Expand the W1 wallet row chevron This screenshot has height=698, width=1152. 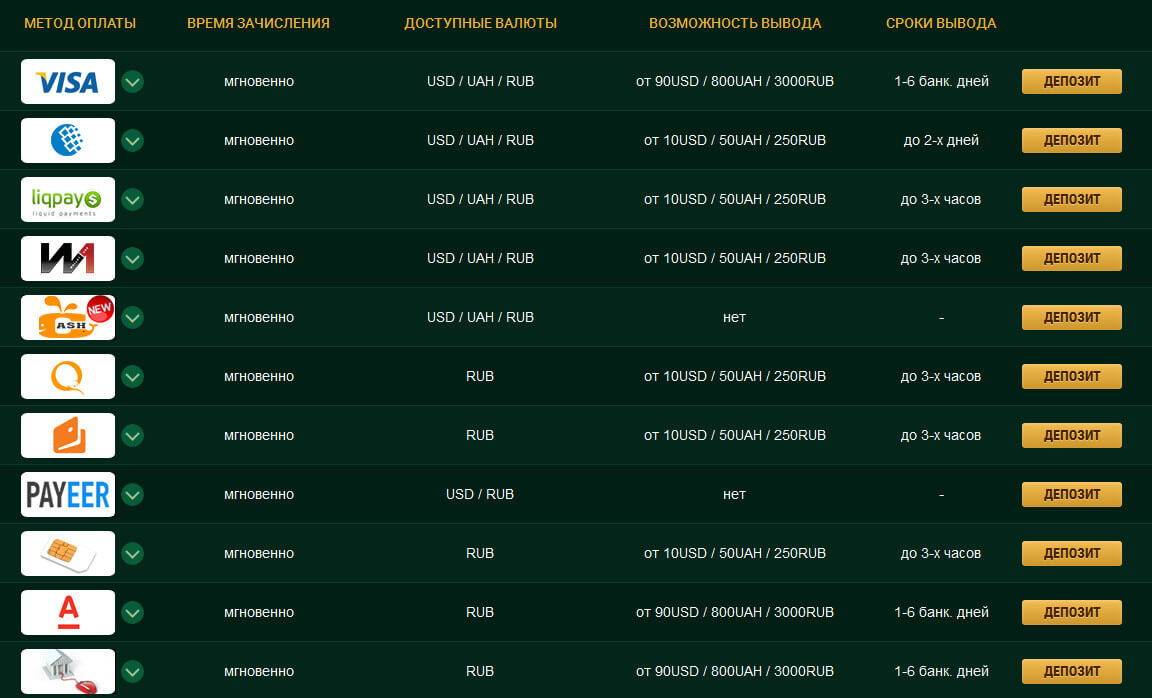point(132,259)
